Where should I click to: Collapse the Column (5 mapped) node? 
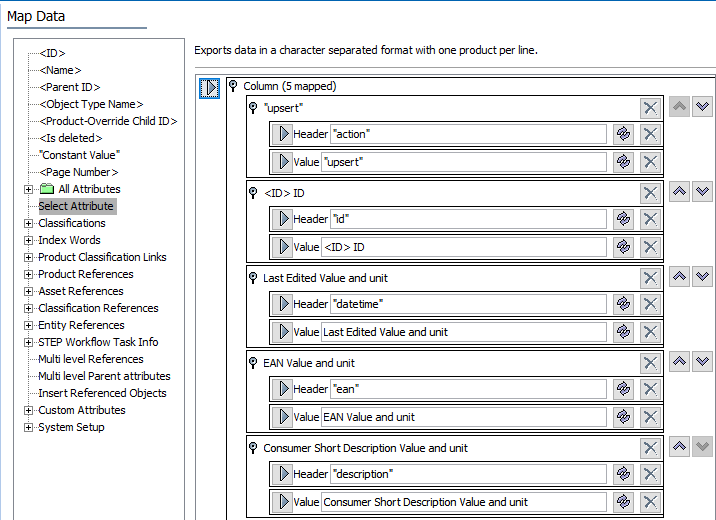click(x=233, y=86)
